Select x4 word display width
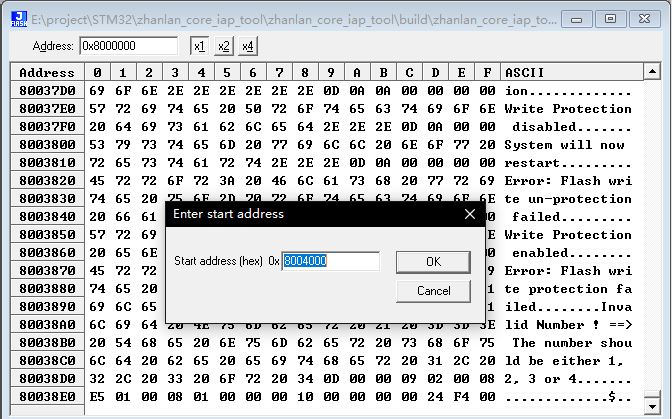 248,46
